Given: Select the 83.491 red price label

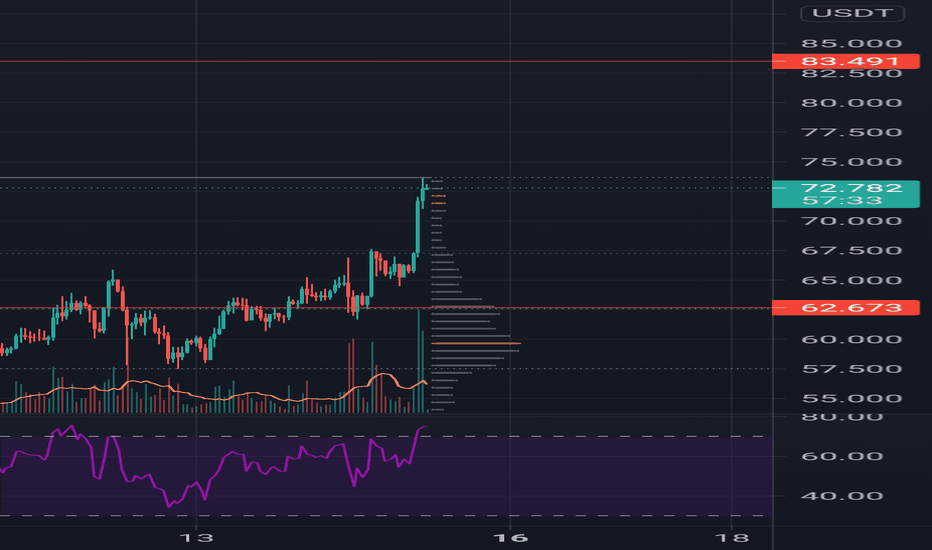Looking at the screenshot, I should click(845, 61).
